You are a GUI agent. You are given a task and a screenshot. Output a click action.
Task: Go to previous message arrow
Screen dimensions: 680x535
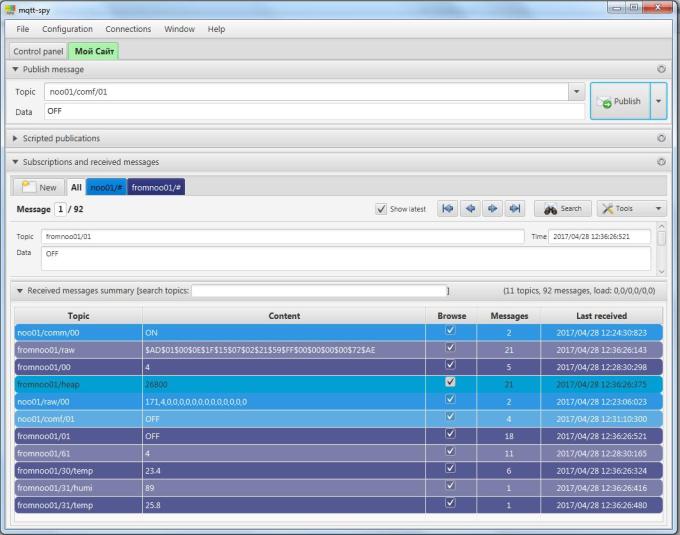point(470,209)
